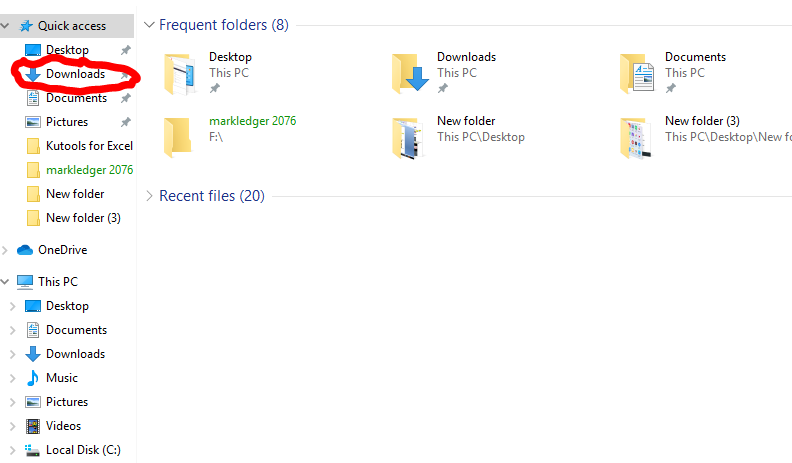Select Kutools for Excel label in sidebar
This screenshot has width=792, height=463.
pos(89,146)
